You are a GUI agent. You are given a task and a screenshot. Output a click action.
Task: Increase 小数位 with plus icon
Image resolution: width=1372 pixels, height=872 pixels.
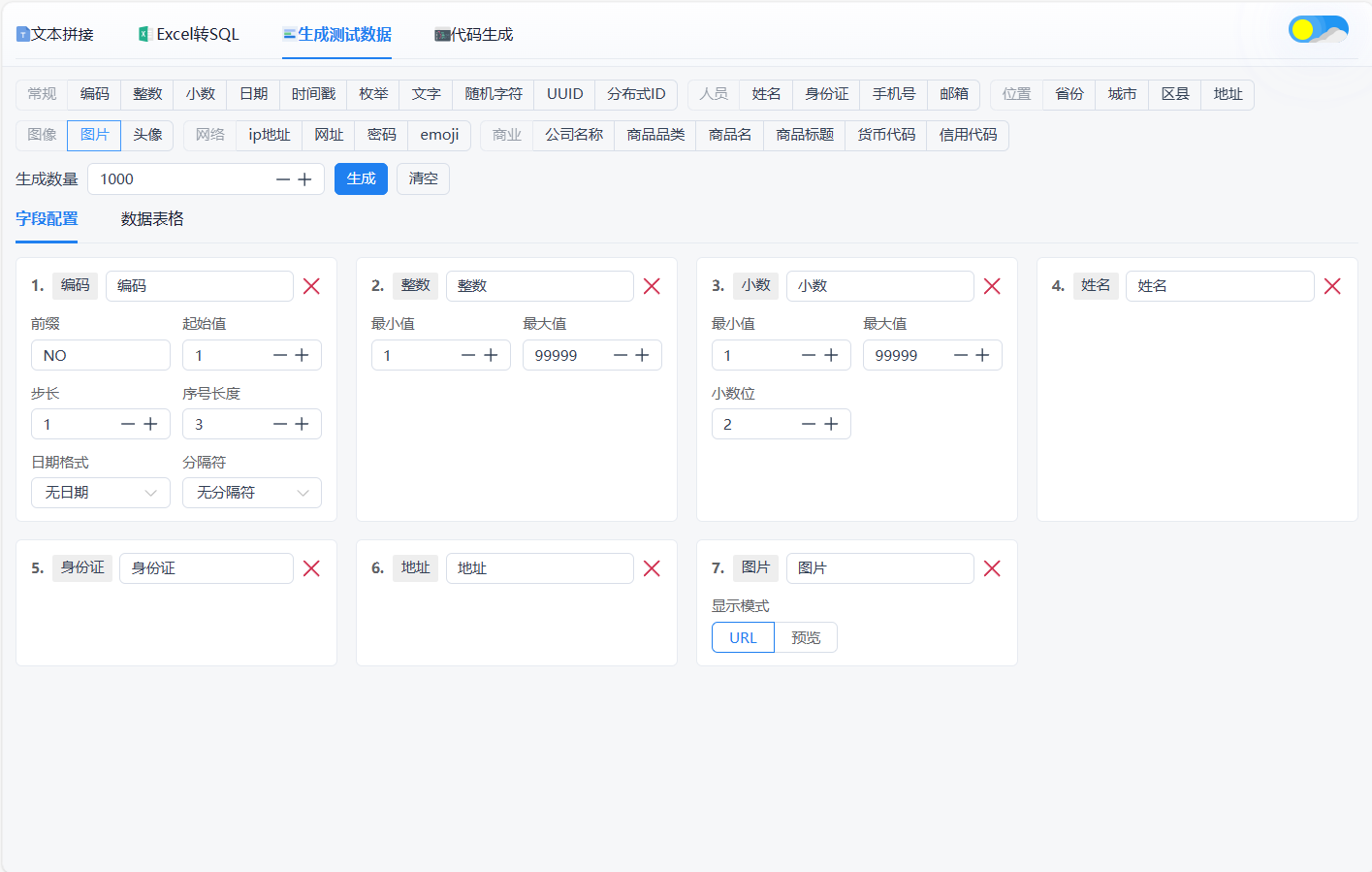(831, 424)
